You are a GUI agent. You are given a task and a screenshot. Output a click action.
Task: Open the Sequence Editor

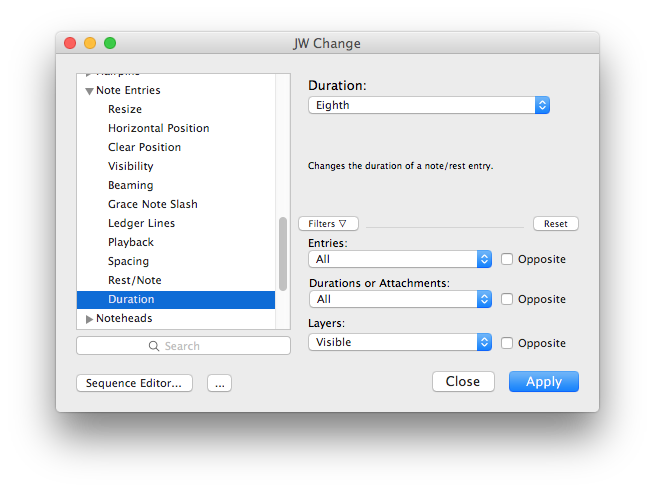pos(134,383)
